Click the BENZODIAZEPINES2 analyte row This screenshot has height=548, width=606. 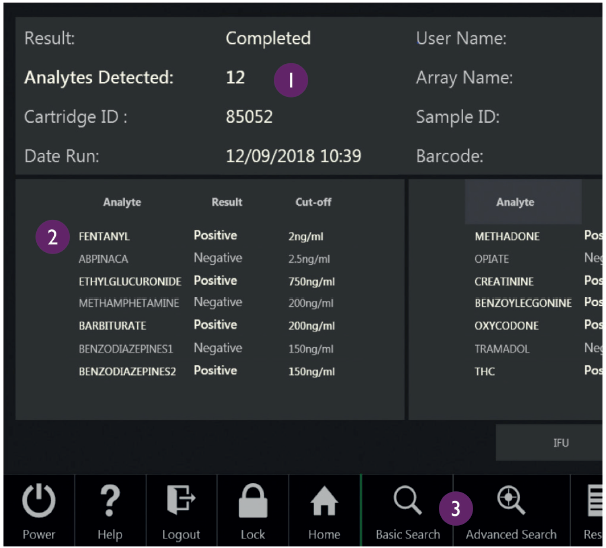(207, 371)
